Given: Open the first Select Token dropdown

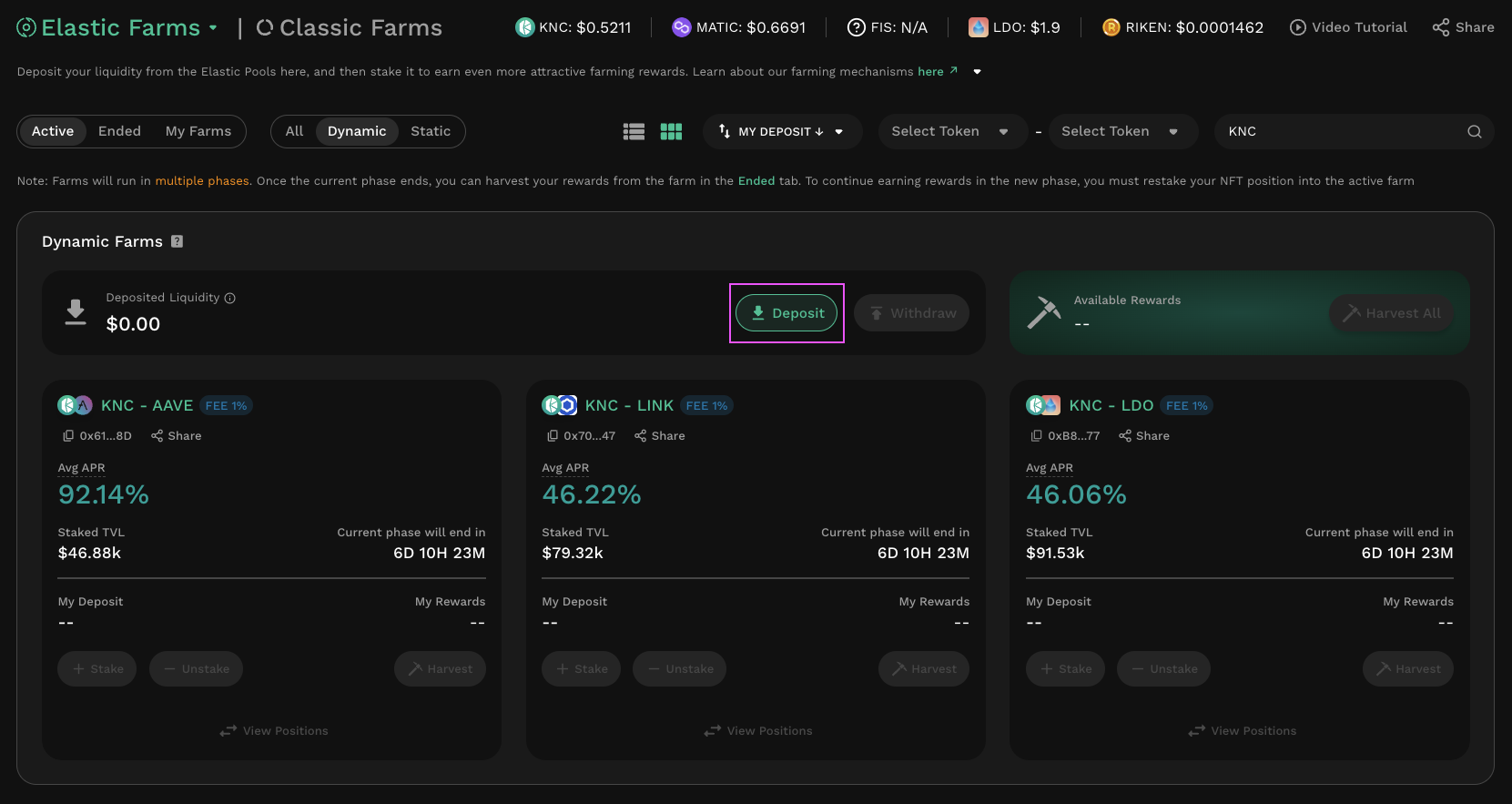Looking at the screenshot, I should pos(949,131).
